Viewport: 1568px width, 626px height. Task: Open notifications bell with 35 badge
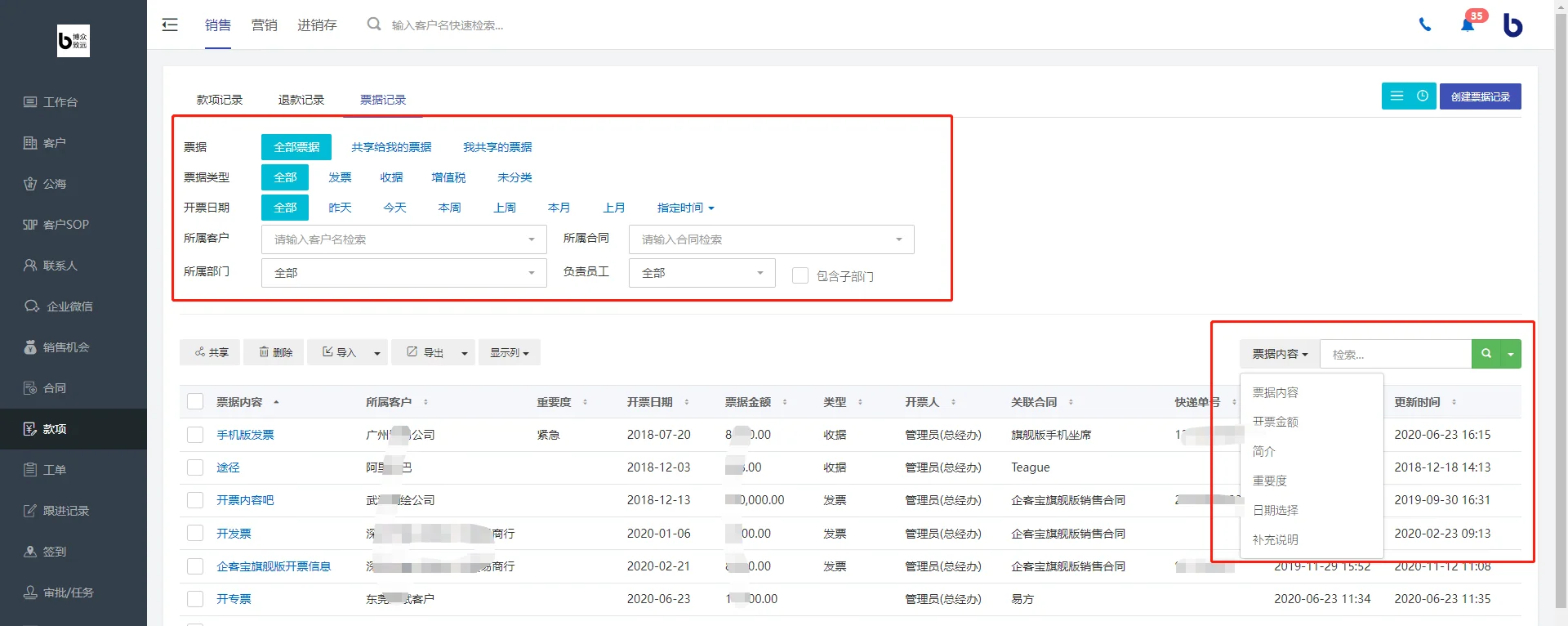pyautogui.click(x=1468, y=24)
